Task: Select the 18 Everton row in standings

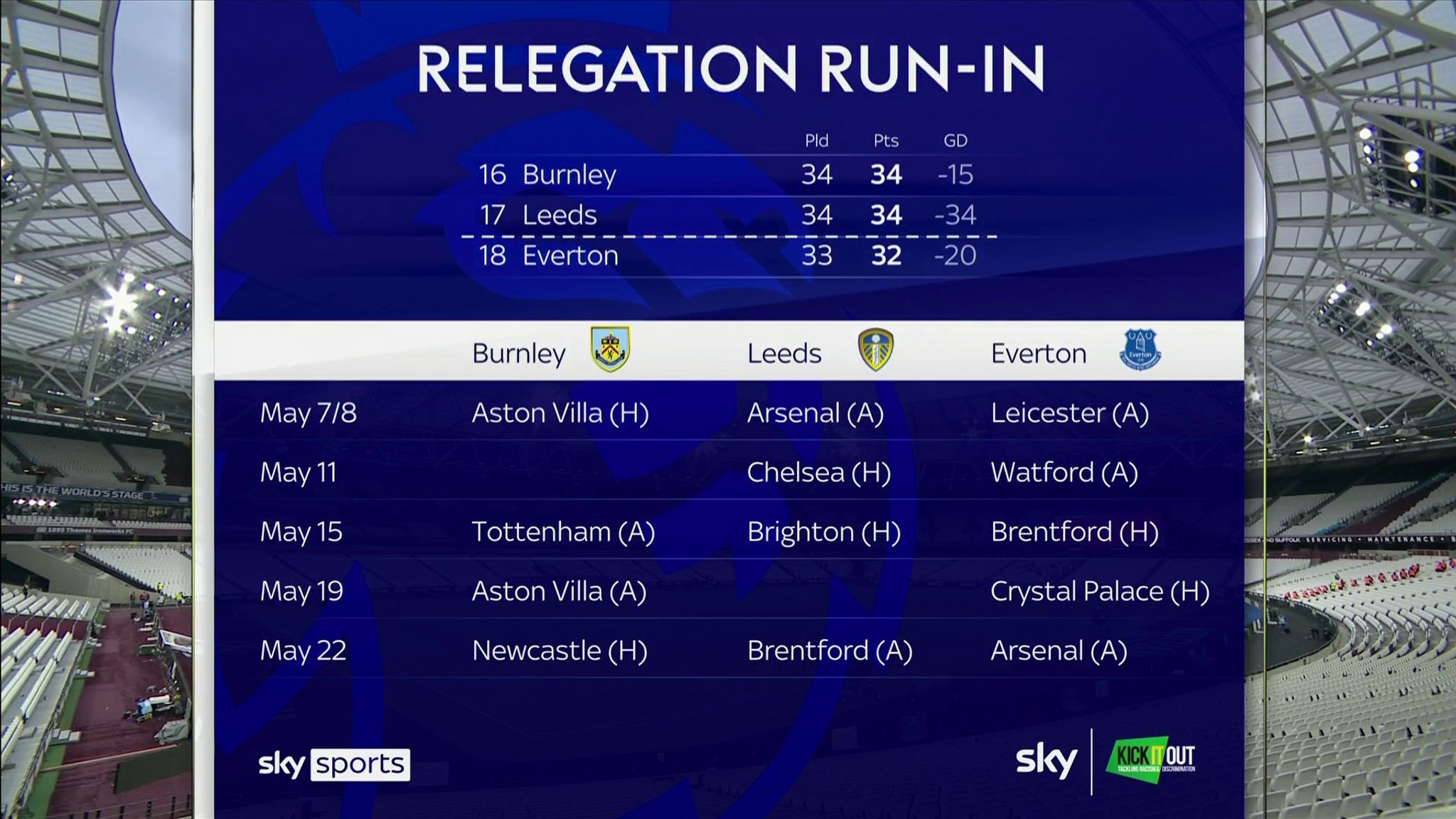Action: point(725,256)
